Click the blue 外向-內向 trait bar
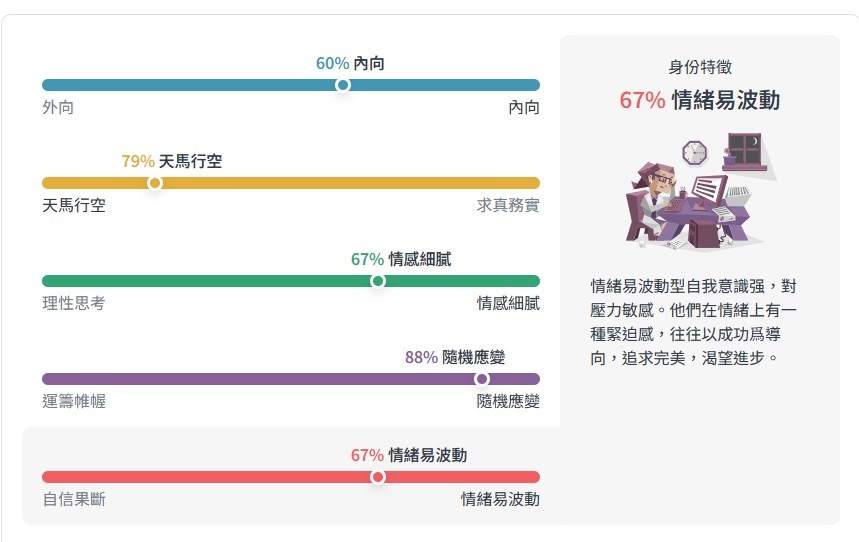The height and width of the screenshot is (542, 859). pyautogui.click(x=291, y=85)
